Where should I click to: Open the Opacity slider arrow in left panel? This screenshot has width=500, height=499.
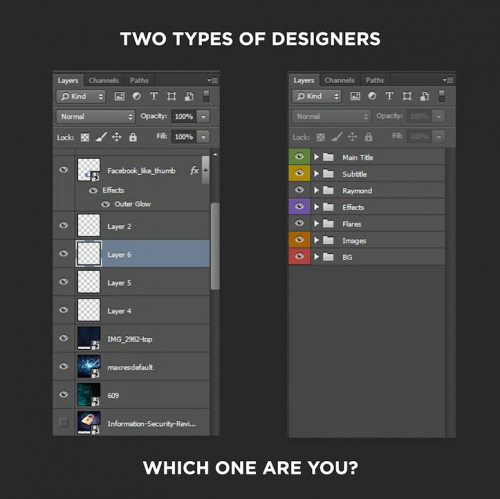pos(203,117)
